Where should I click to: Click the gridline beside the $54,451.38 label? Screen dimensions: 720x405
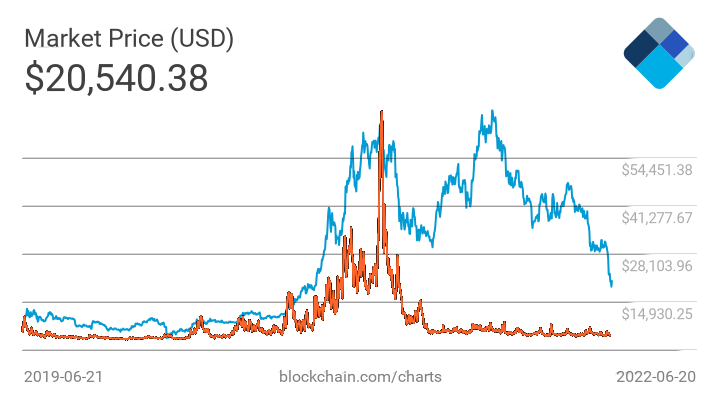coord(300,158)
